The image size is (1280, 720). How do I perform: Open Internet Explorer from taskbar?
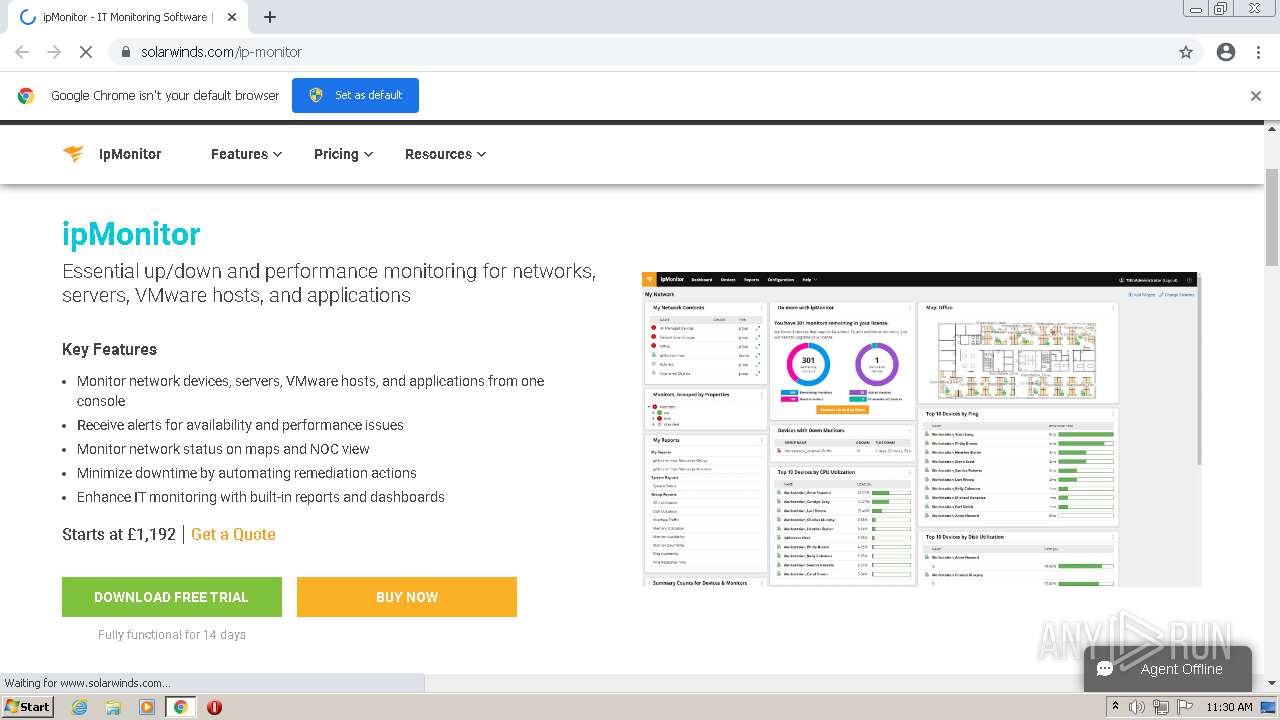coord(79,707)
